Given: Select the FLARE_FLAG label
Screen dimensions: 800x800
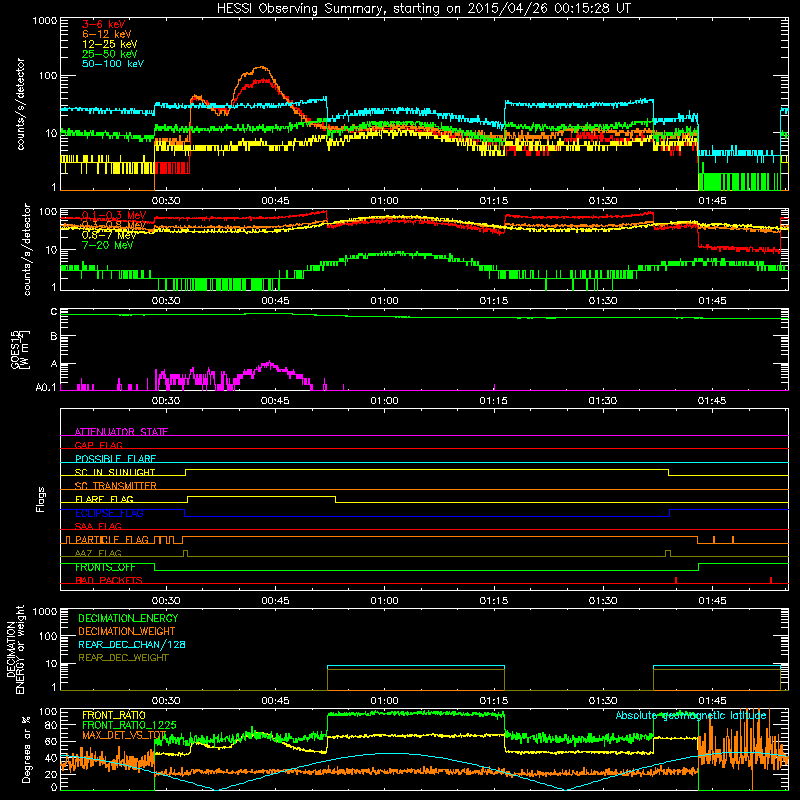Looking at the screenshot, I should point(104,499).
